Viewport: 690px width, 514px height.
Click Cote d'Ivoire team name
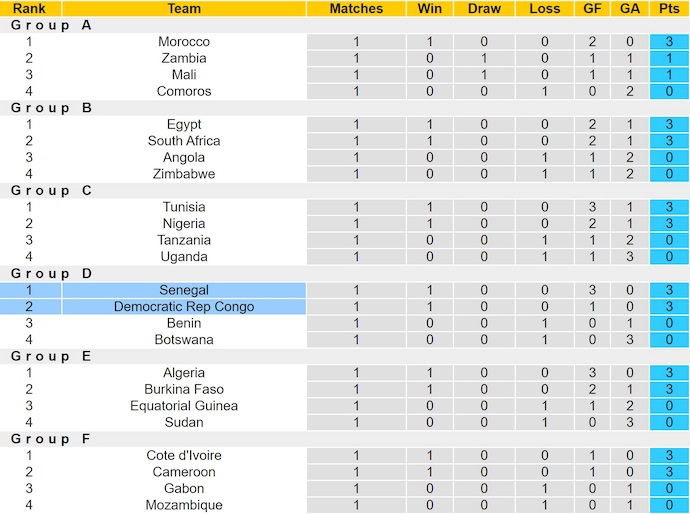[x=184, y=456]
